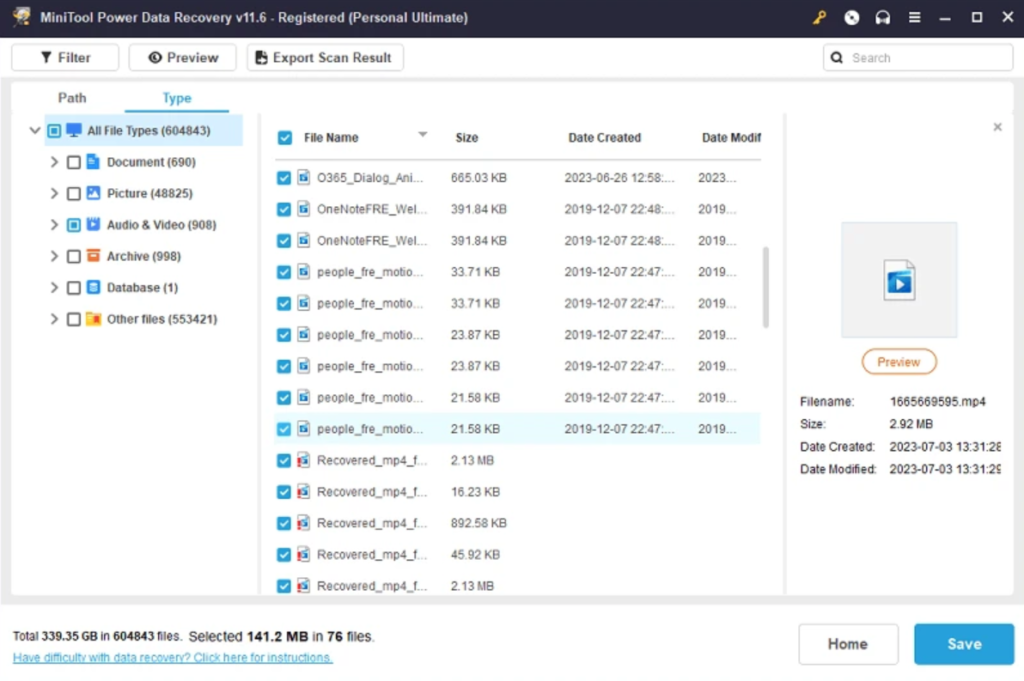Uncheck the O365_Dialog_Ani file checkbox

coord(284,178)
